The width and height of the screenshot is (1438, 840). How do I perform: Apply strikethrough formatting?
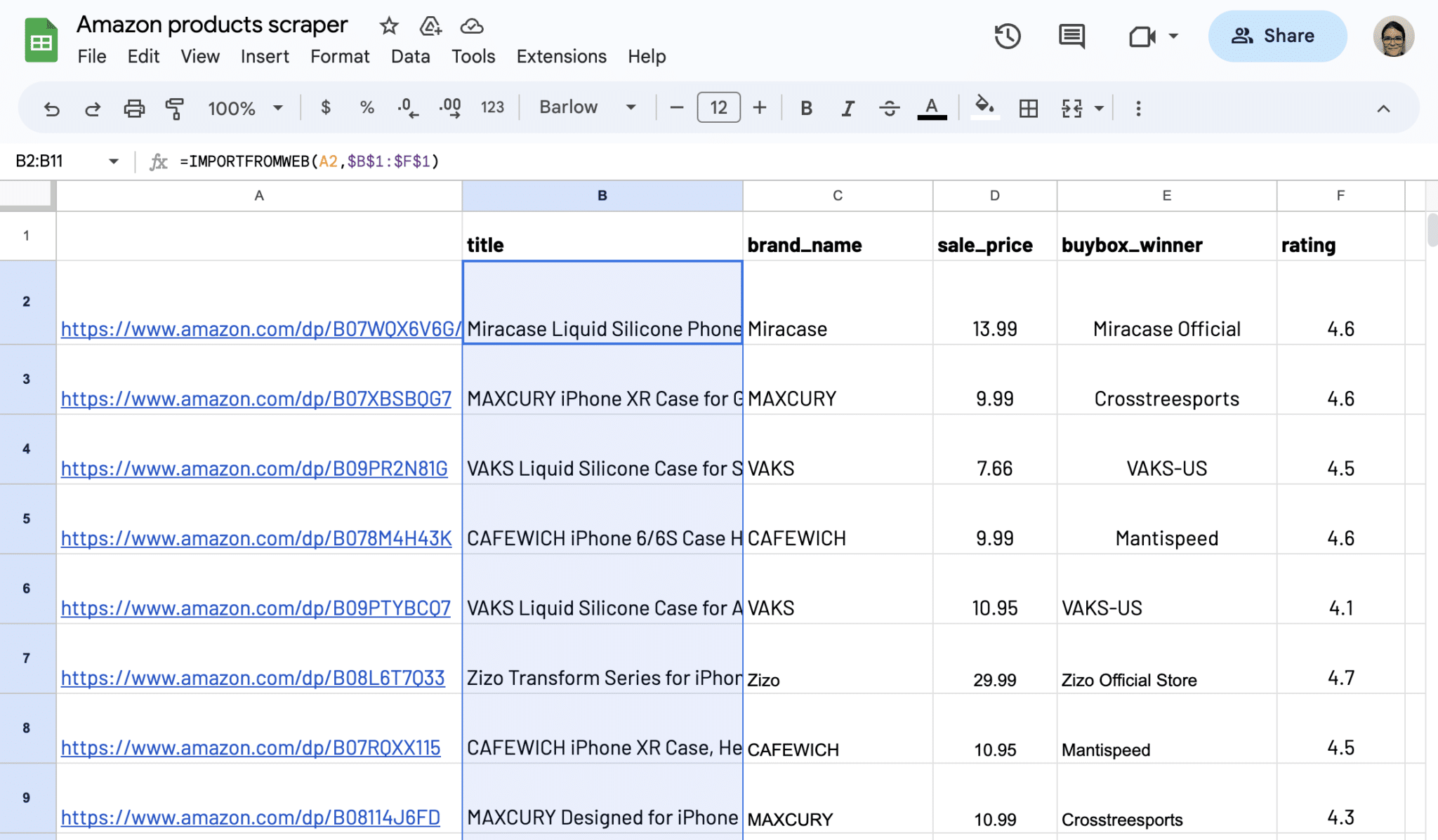click(x=889, y=108)
